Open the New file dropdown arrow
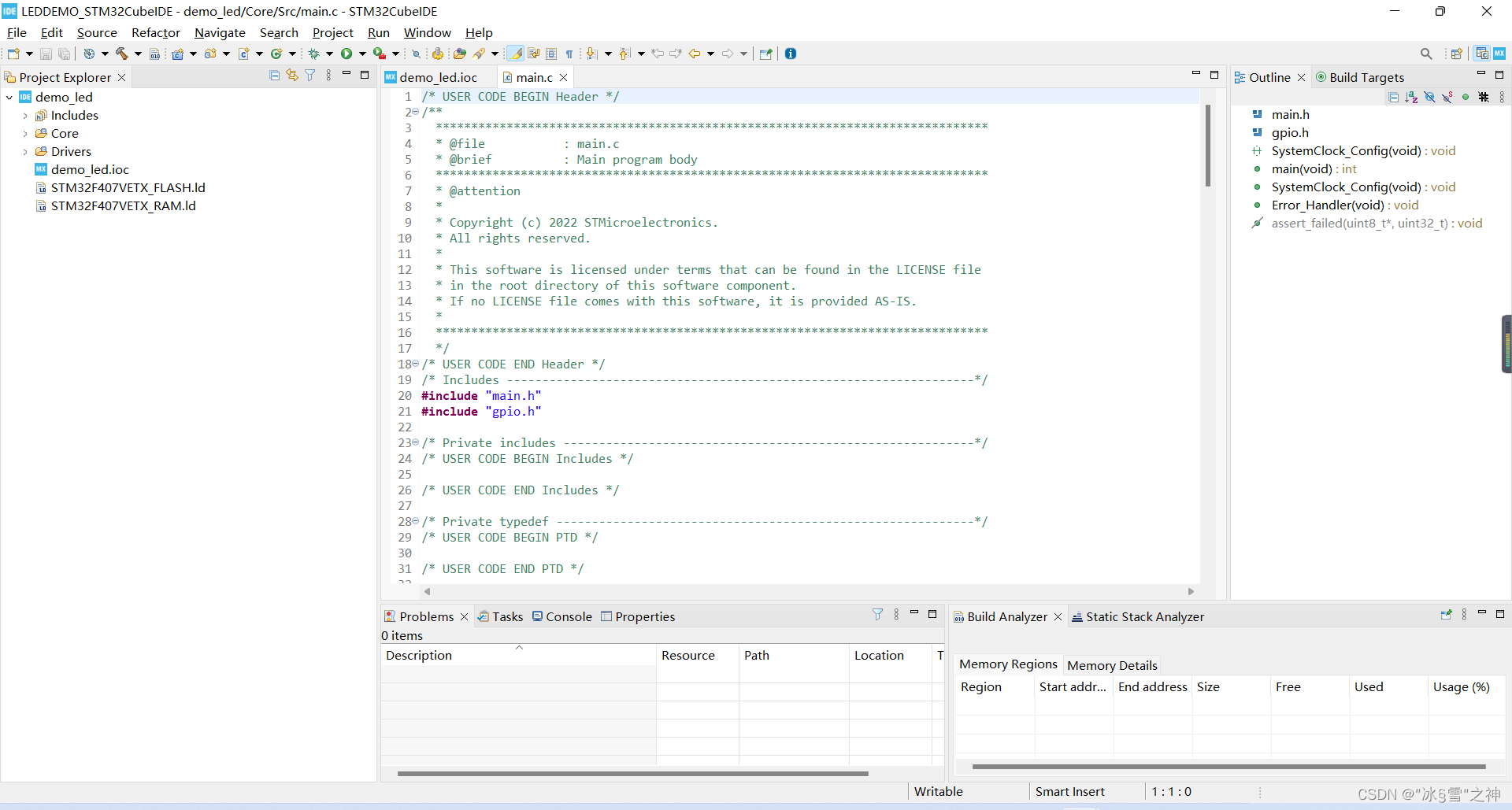 click(29, 54)
